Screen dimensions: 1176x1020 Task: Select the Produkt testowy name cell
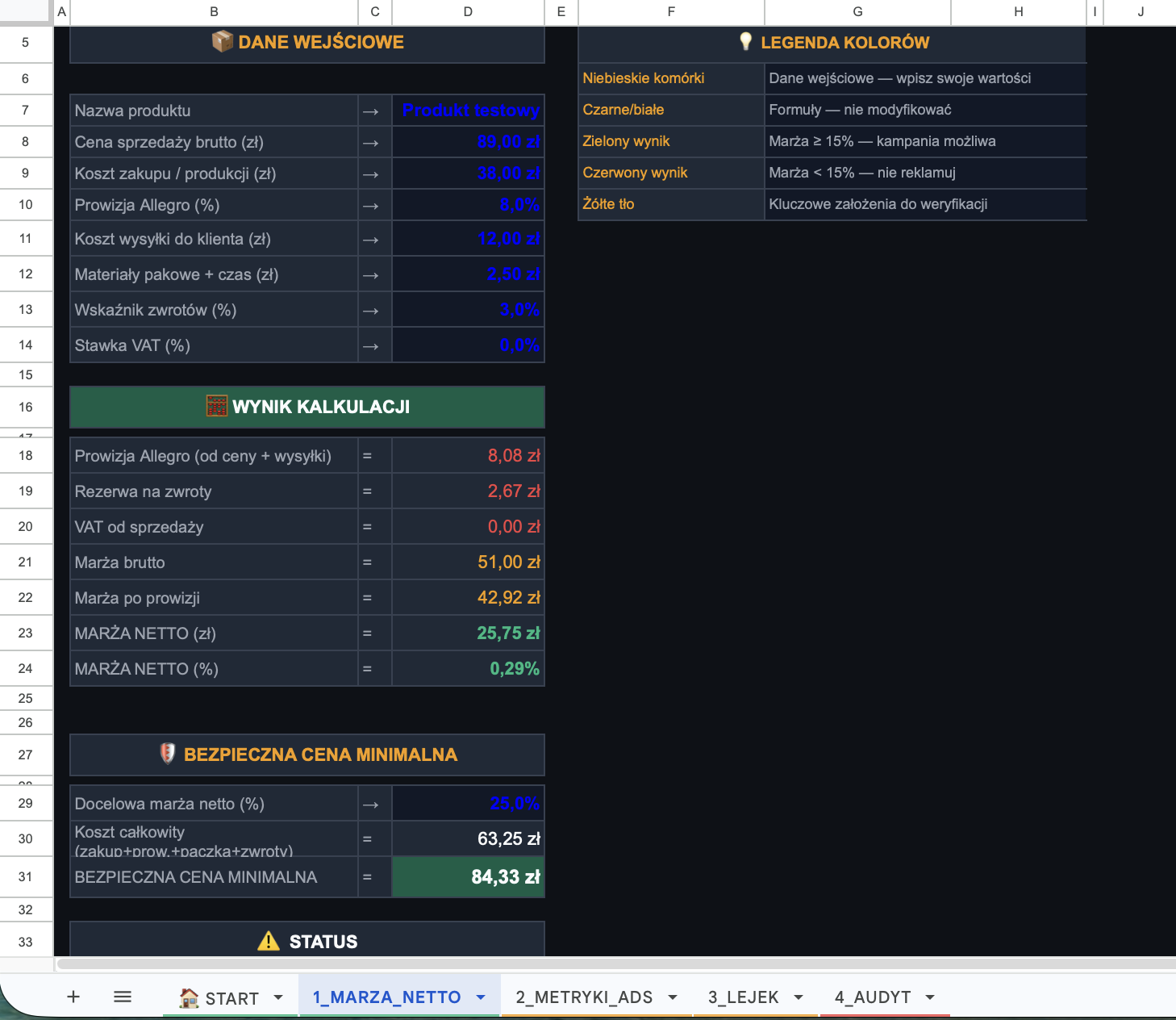pyautogui.click(x=468, y=111)
